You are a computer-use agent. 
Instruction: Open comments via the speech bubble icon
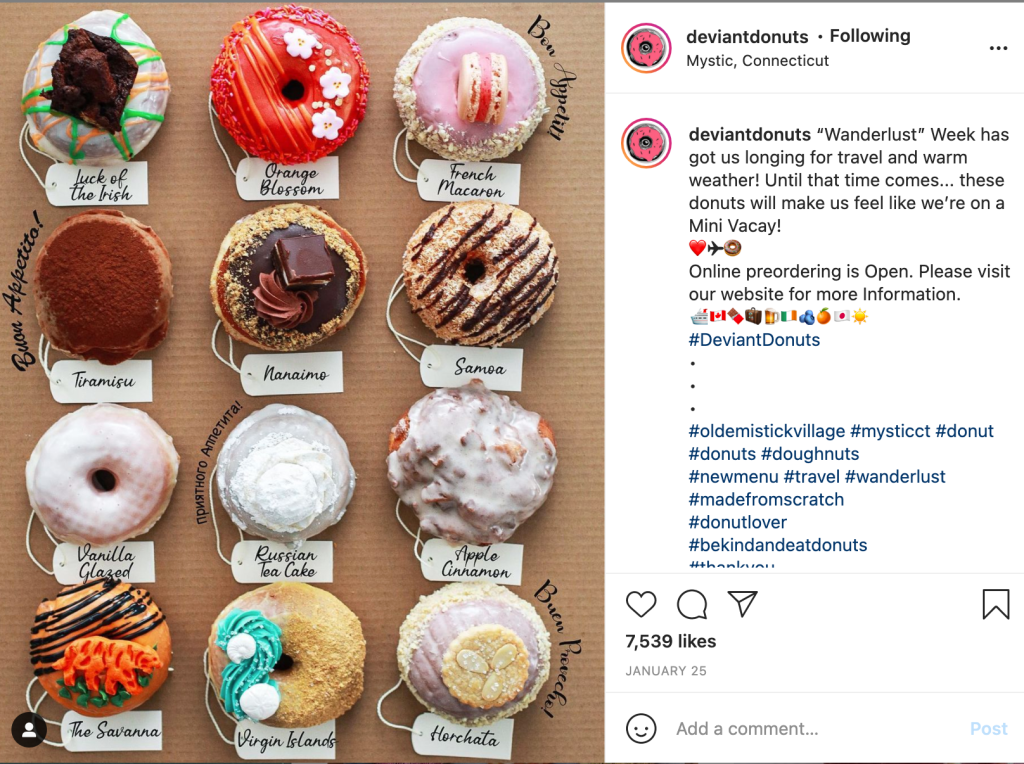coord(692,604)
